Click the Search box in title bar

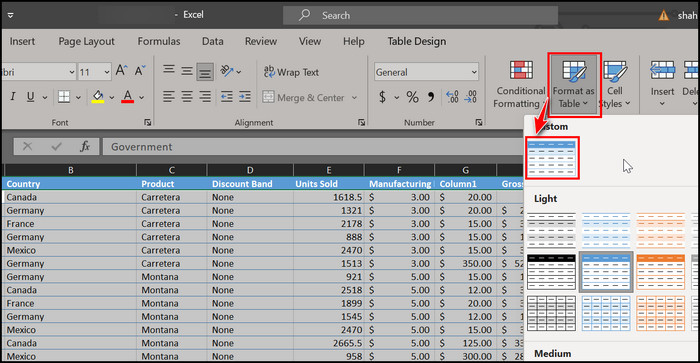pyautogui.click(x=420, y=15)
